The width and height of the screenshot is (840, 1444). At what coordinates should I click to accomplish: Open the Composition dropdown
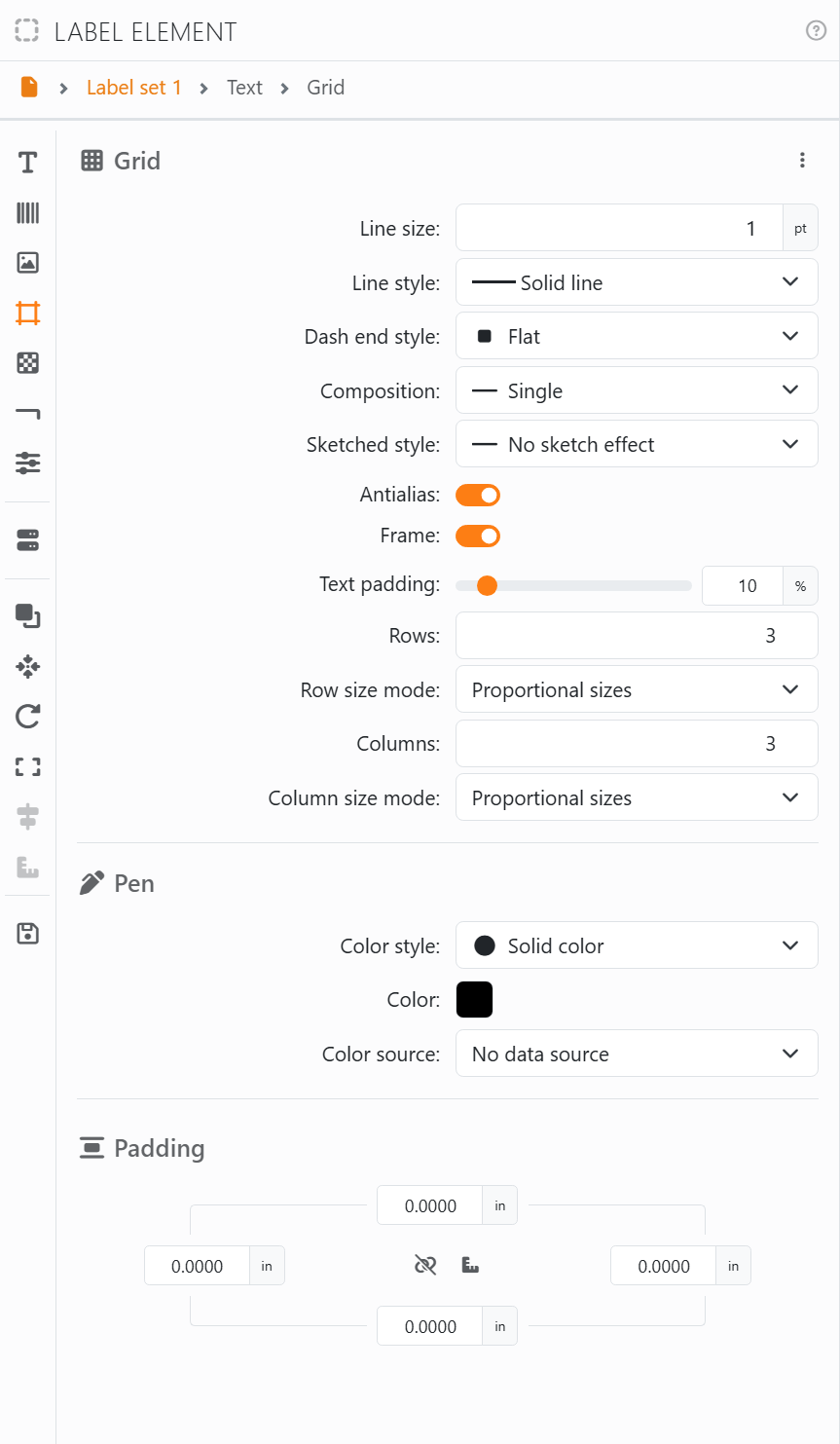click(637, 390)
